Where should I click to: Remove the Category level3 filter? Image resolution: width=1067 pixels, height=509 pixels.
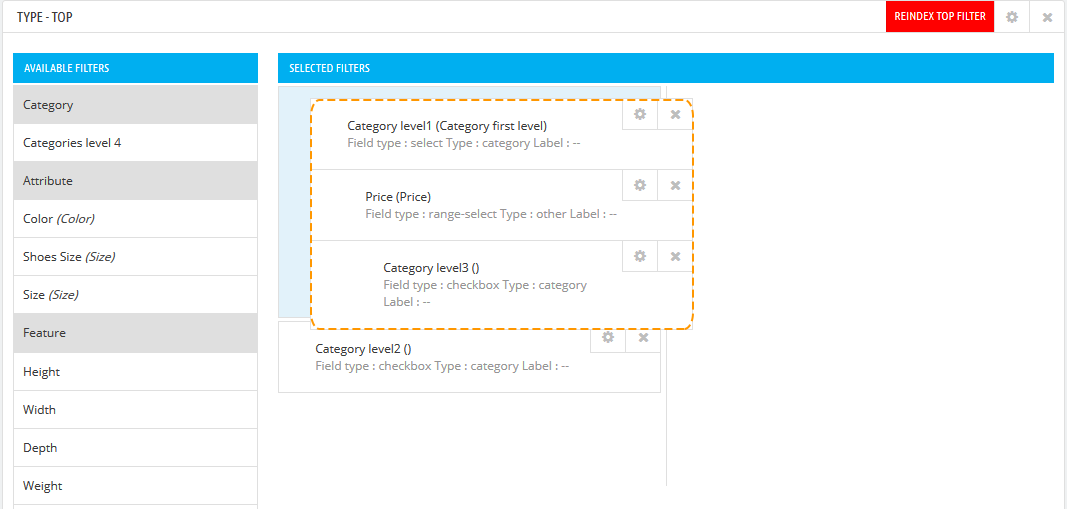(x=675, y=256)
